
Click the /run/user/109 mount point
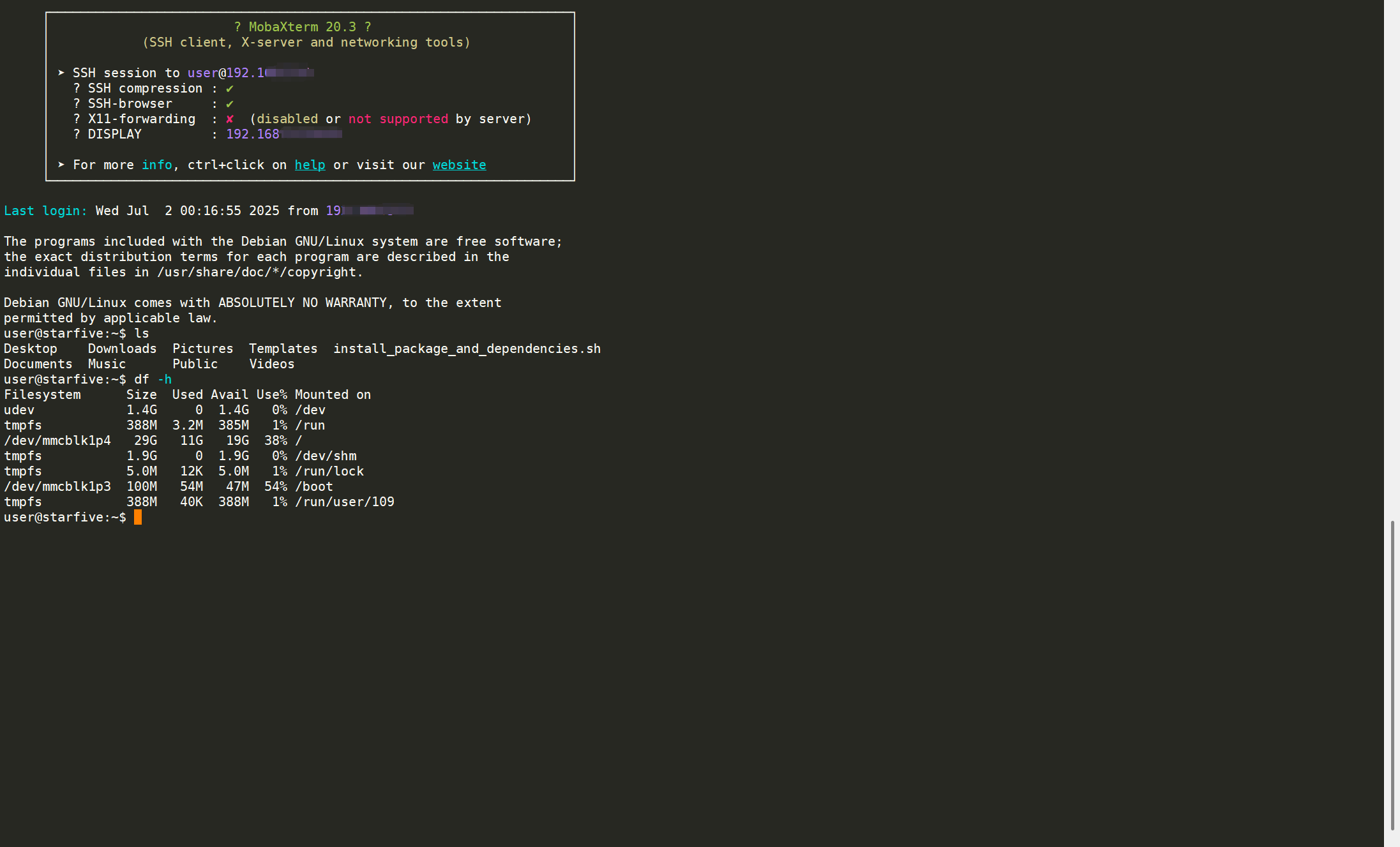pos(345,502)
